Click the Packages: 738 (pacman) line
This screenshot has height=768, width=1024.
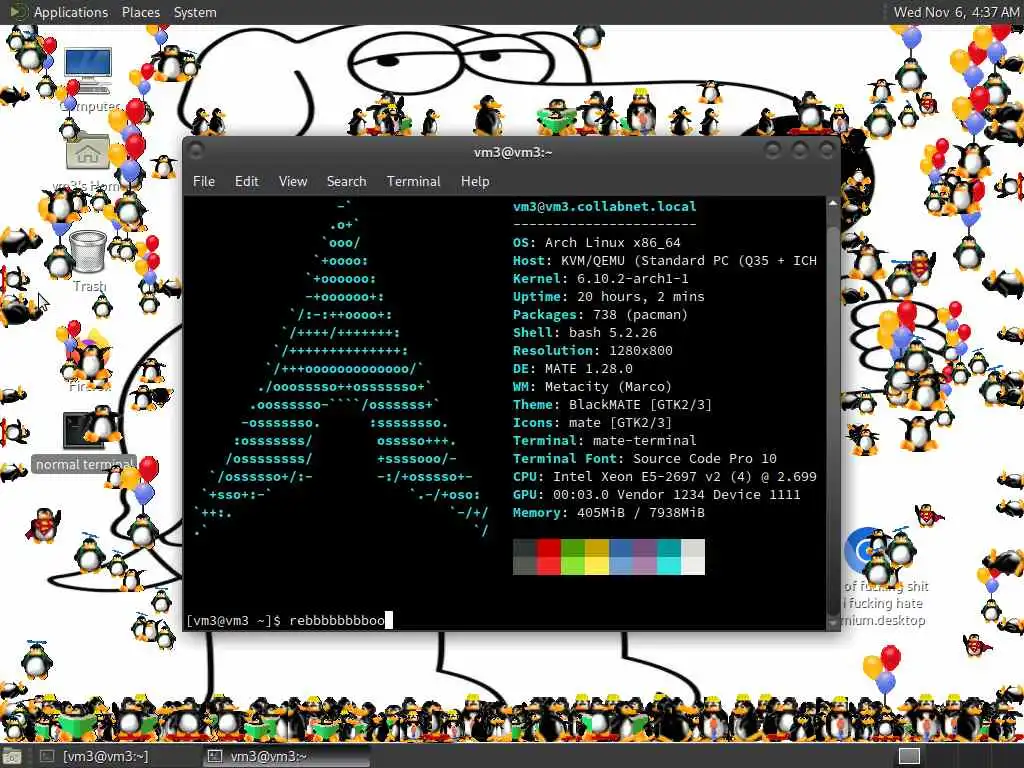[600, 315]
